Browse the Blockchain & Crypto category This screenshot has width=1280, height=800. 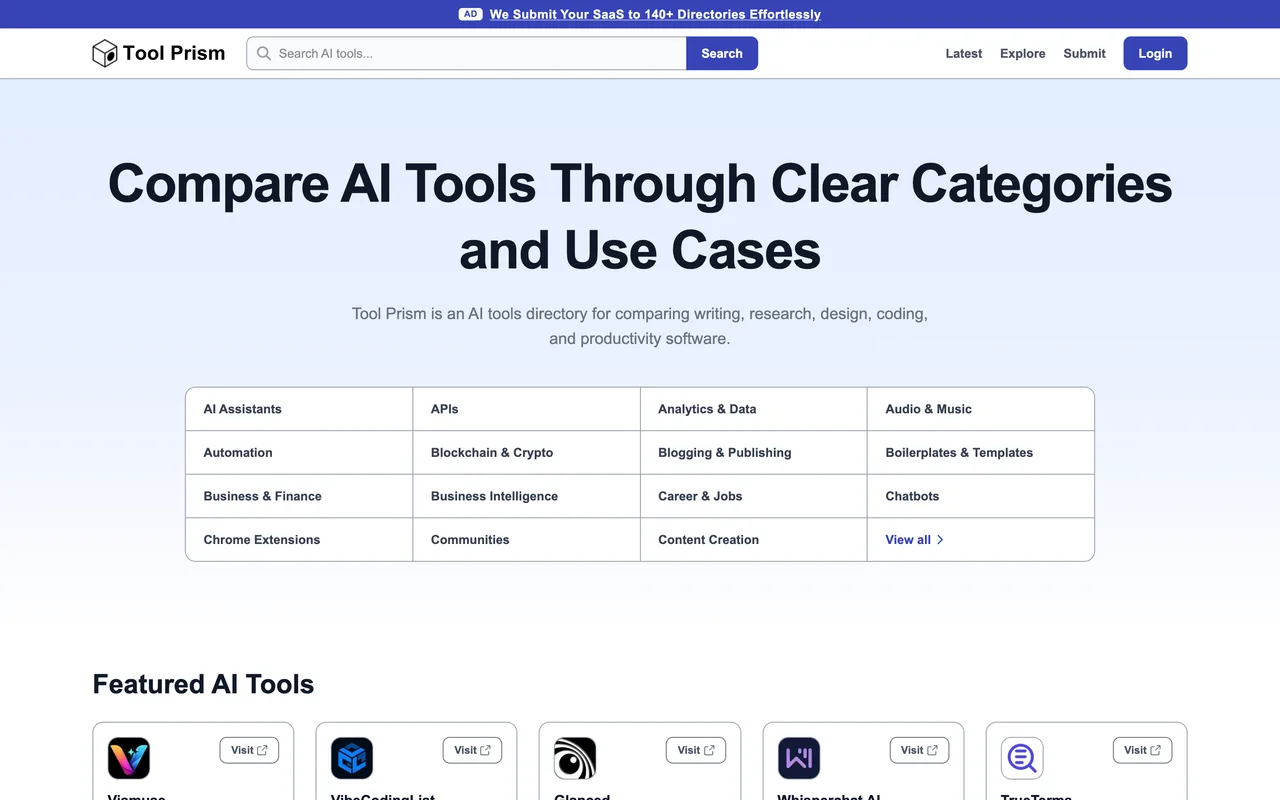tap(526, 453)
